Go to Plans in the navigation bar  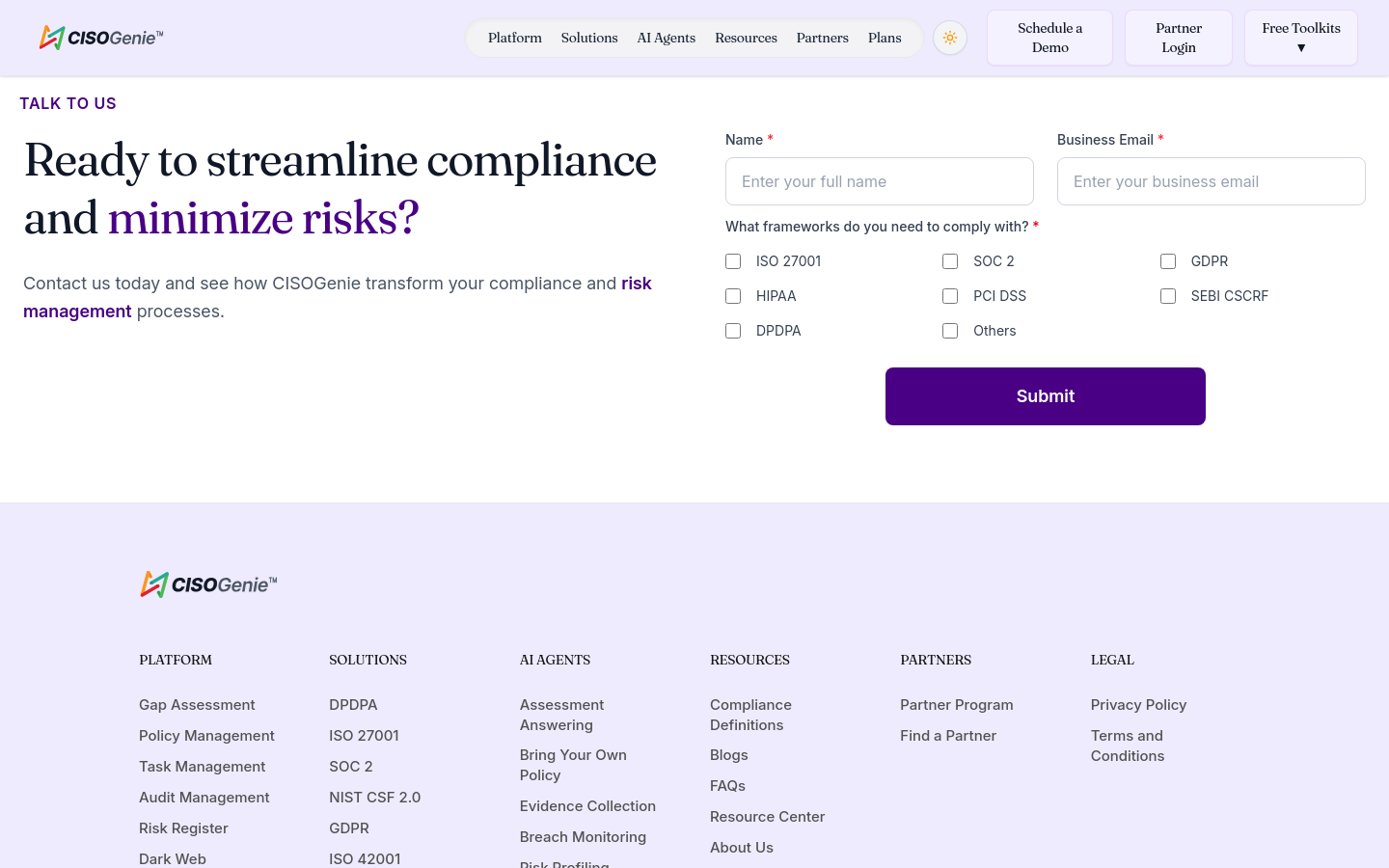coord(885,38)
